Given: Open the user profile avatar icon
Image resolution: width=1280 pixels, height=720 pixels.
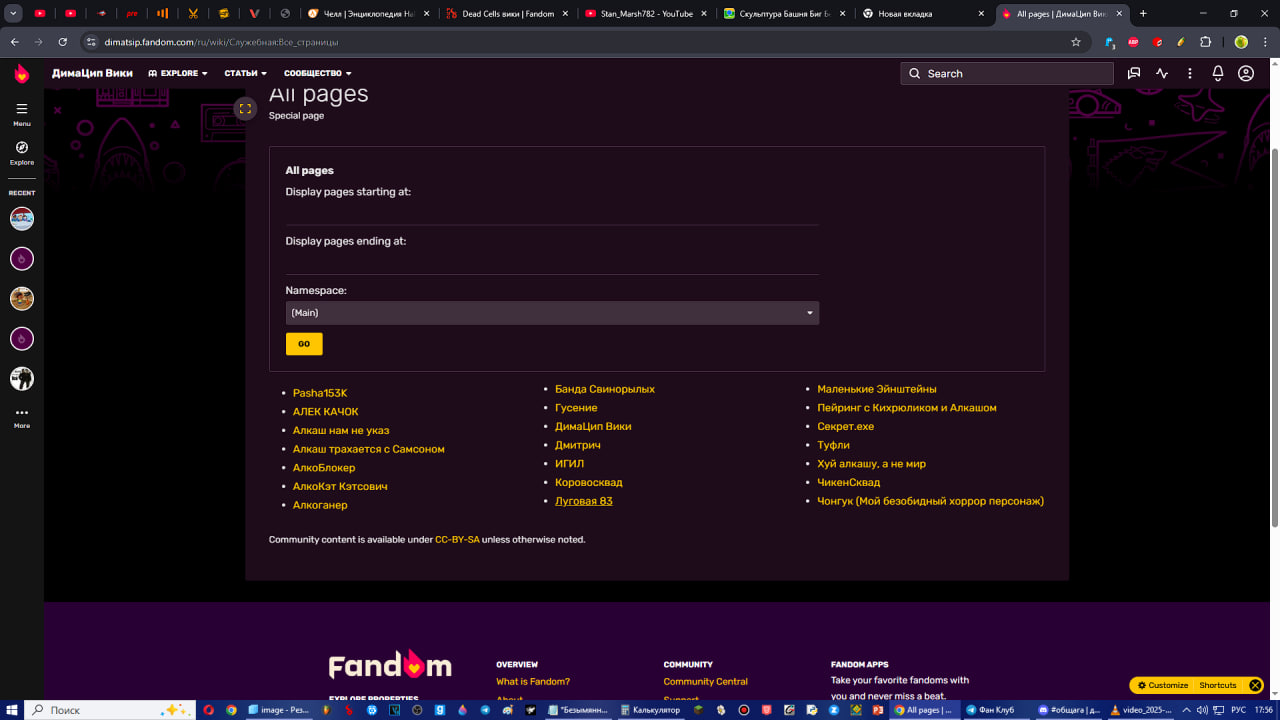Looking at the screenshot, I should point(1246,73).
